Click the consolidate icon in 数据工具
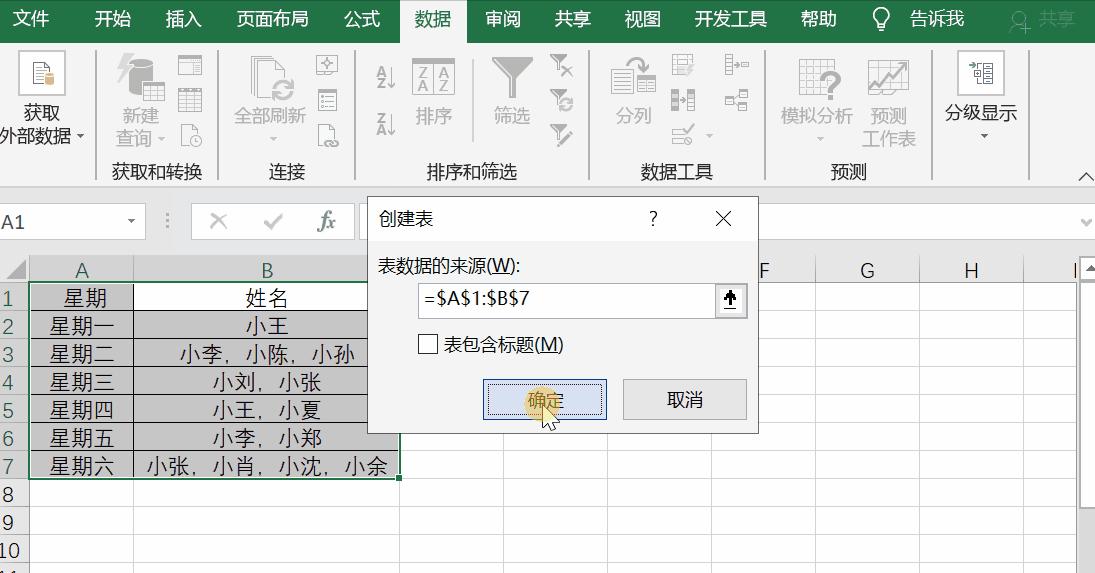 click(x=736, y=65)
